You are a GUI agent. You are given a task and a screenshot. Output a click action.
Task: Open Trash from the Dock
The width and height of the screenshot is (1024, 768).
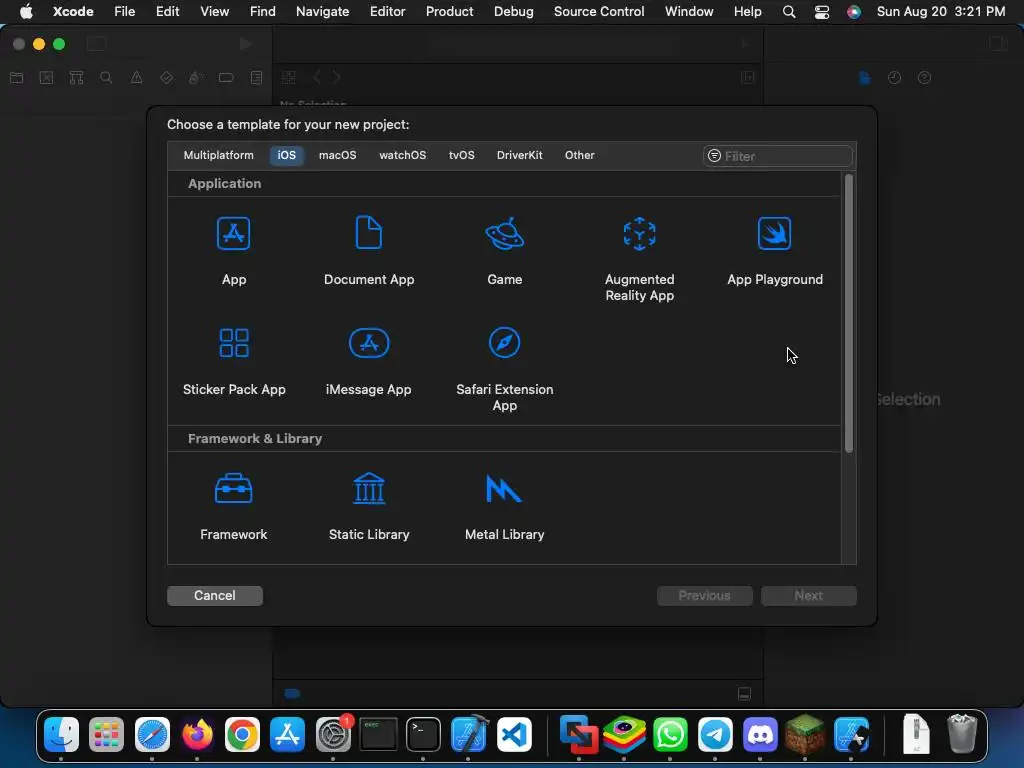click(x=962, y=734)
